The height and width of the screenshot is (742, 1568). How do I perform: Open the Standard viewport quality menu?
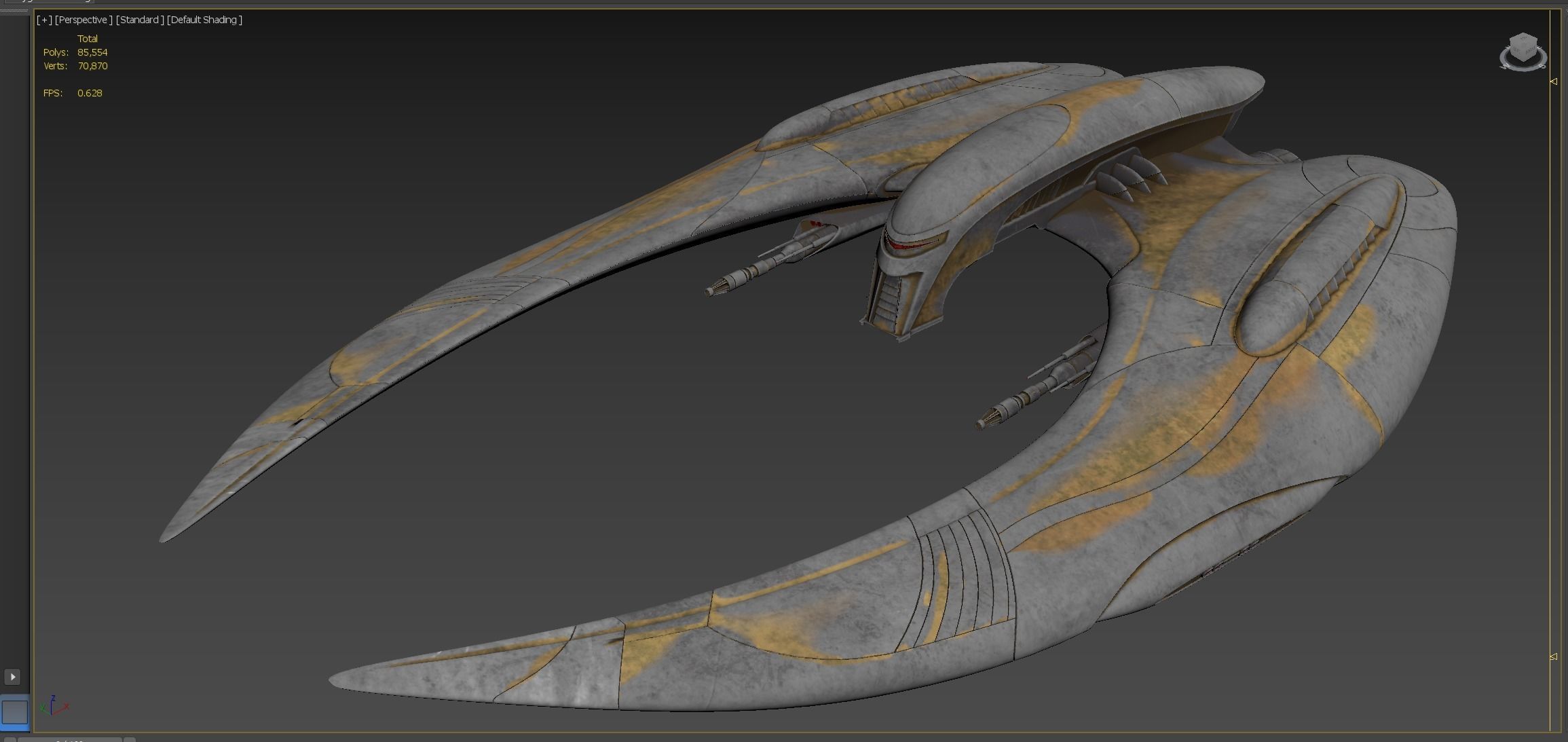pyautogui.click(x=140, y=20)
